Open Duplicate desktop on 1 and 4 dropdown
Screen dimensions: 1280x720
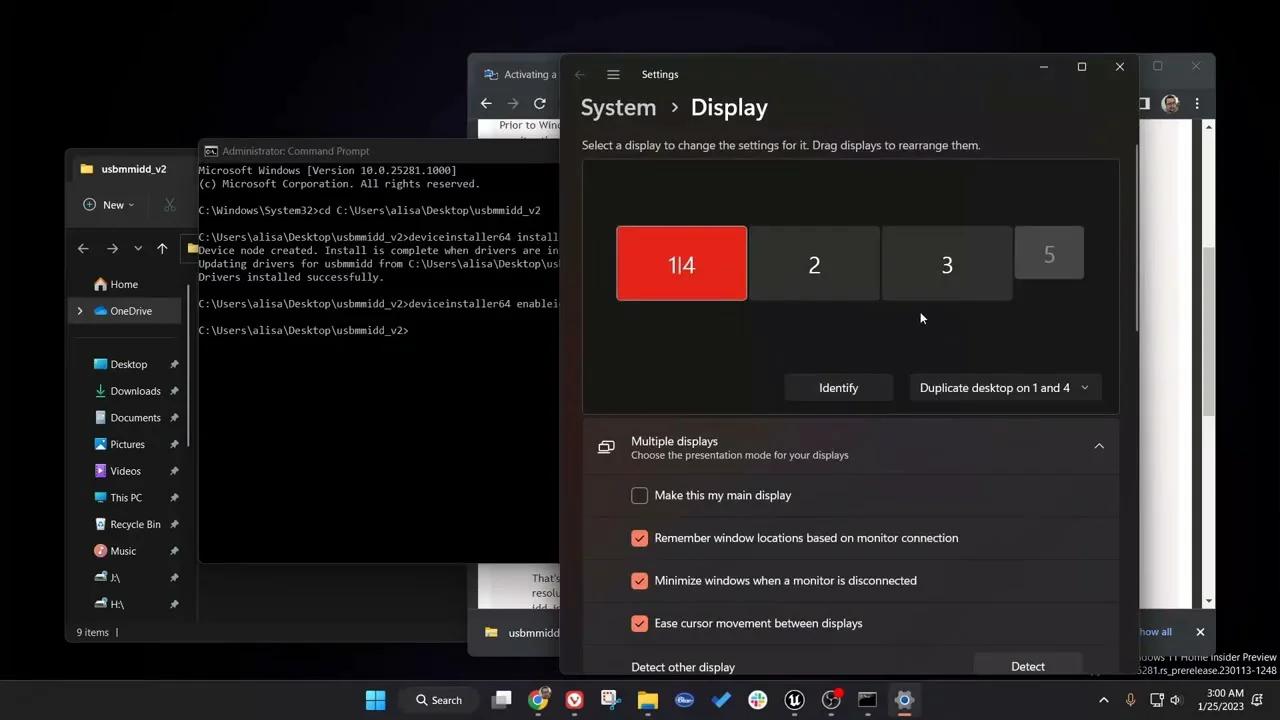[1004, 388]
